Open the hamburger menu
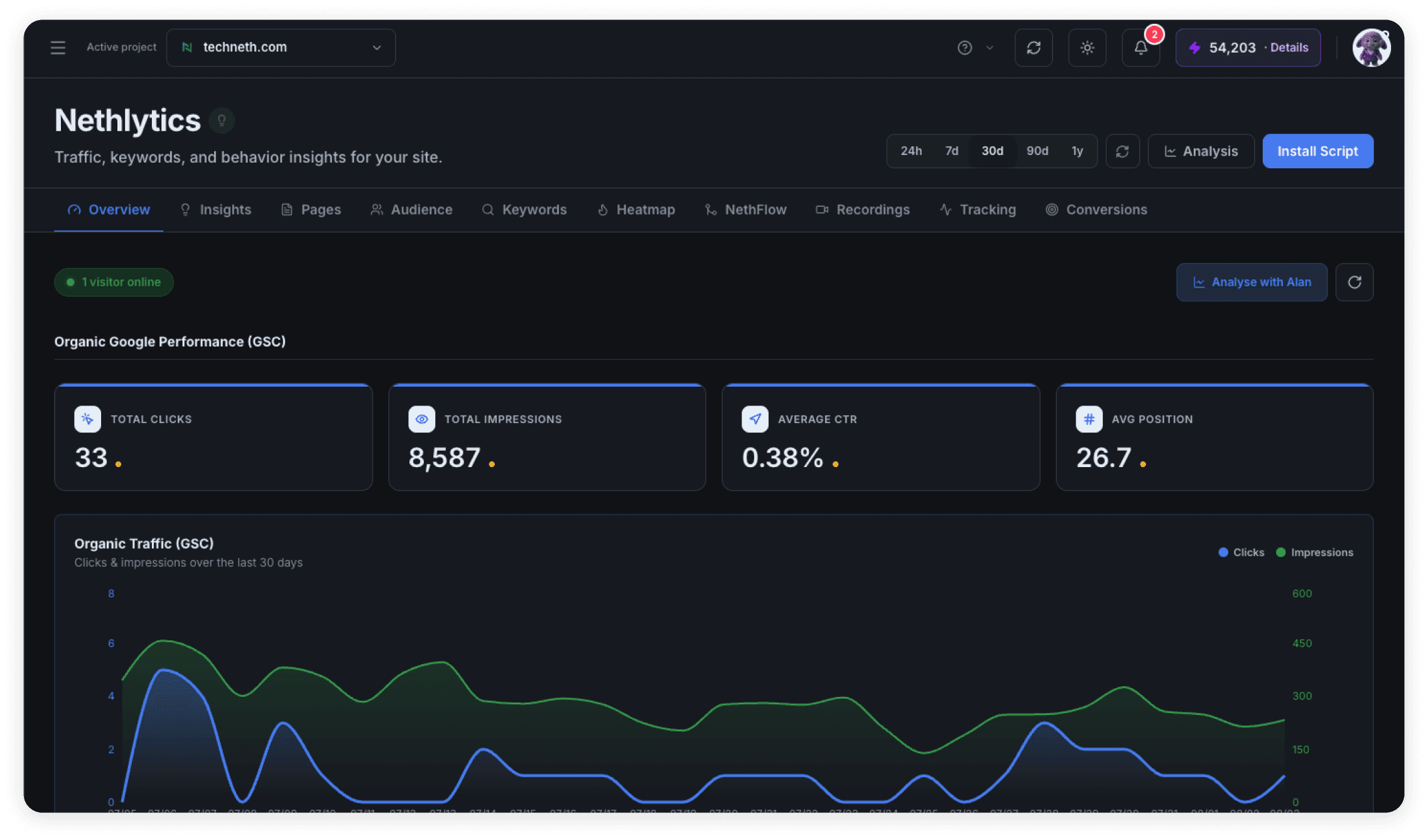 coord(58,48)
